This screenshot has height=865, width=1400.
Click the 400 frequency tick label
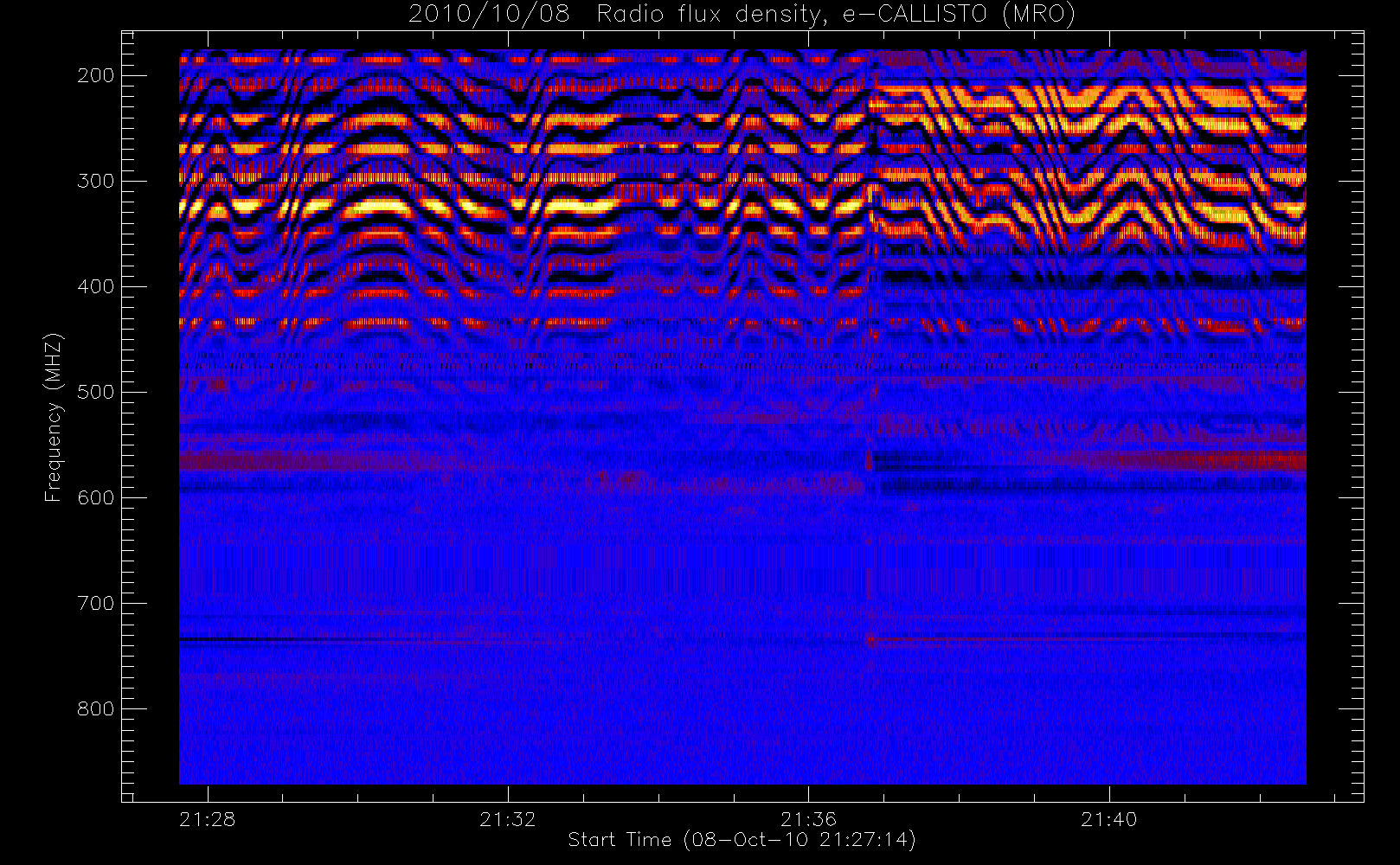pyautogui.click(x=96, y=286)
